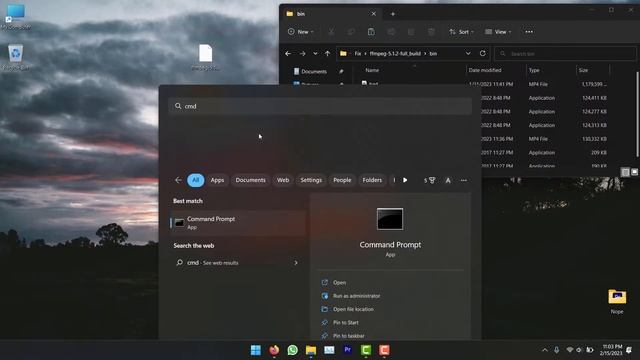Expand address bar history dropdown
This screenshot has height=360, width=640.
click(x=468, y=53)
